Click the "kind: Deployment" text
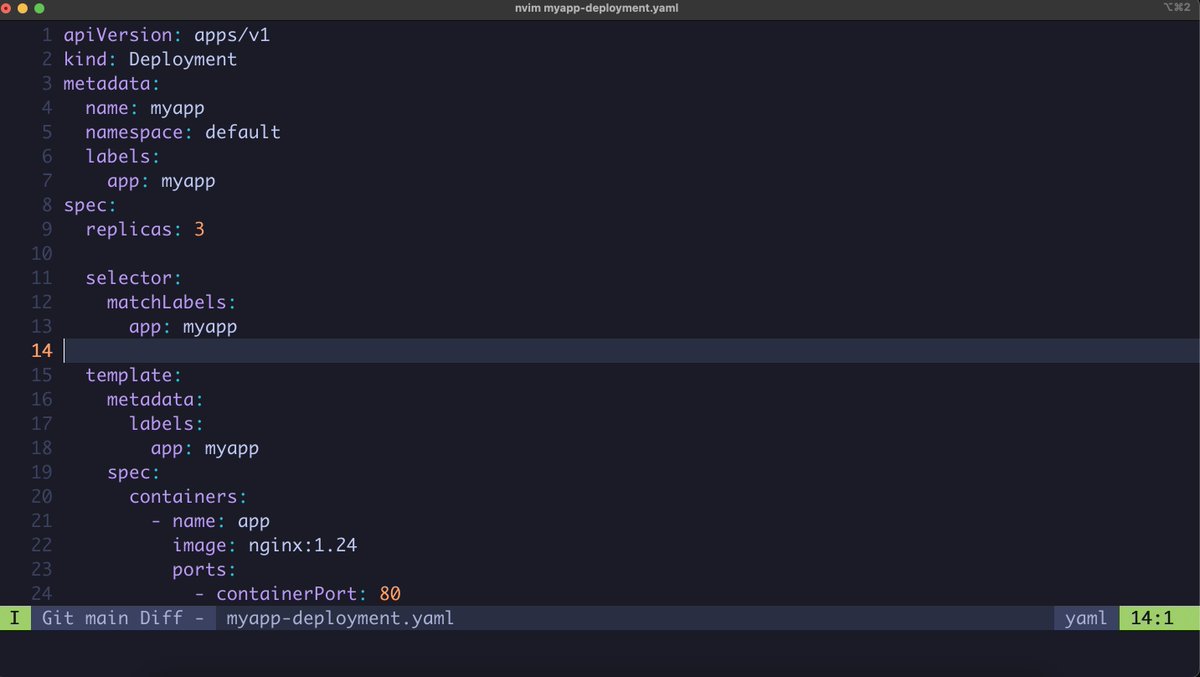 pos(150,59)
